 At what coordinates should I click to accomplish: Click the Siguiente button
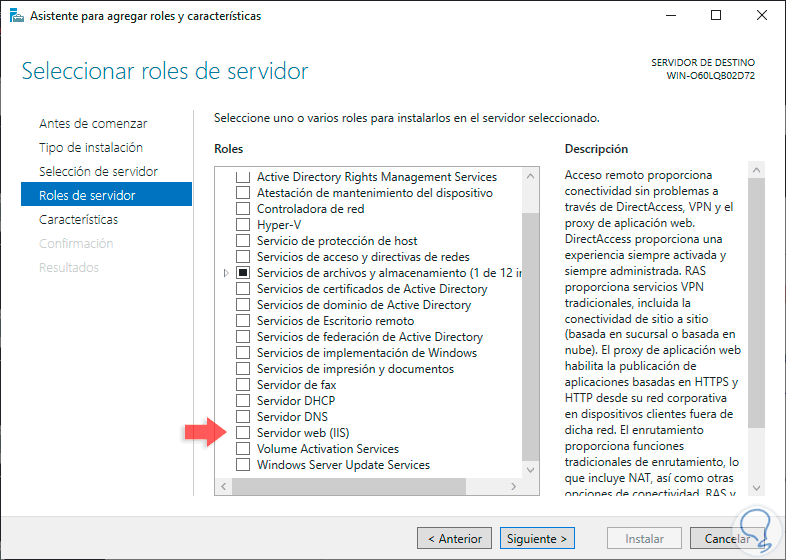[538, 538]
